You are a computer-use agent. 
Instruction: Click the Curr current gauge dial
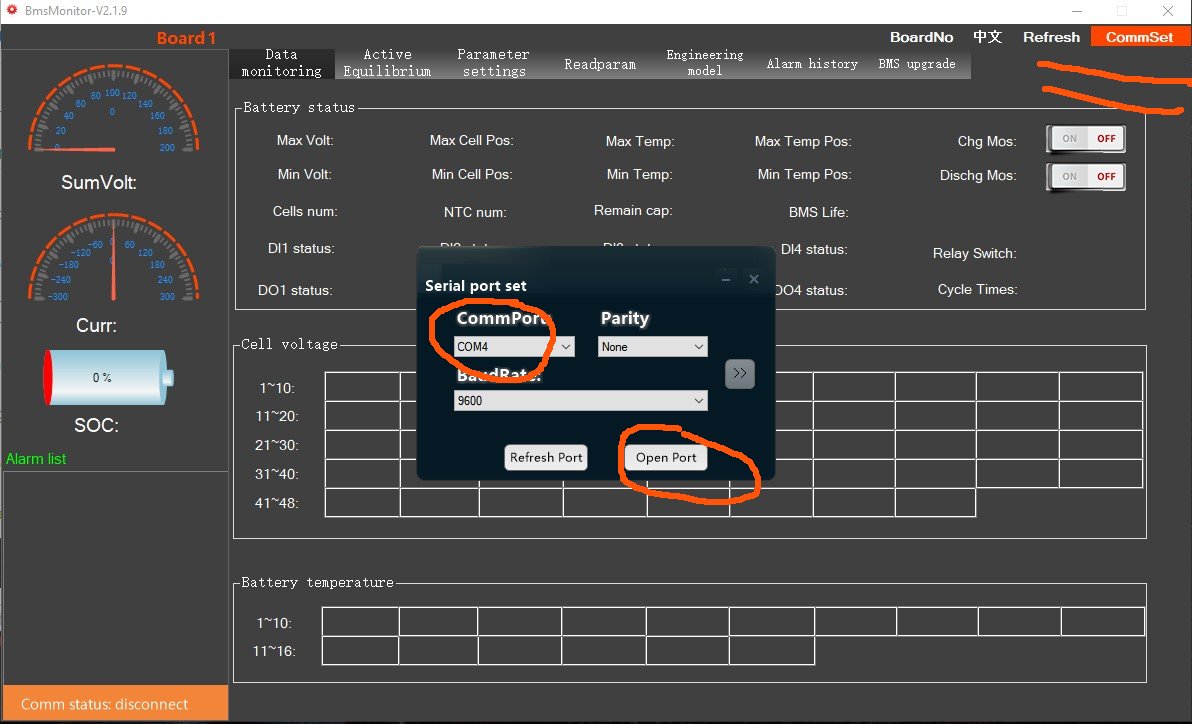(112, 256)
